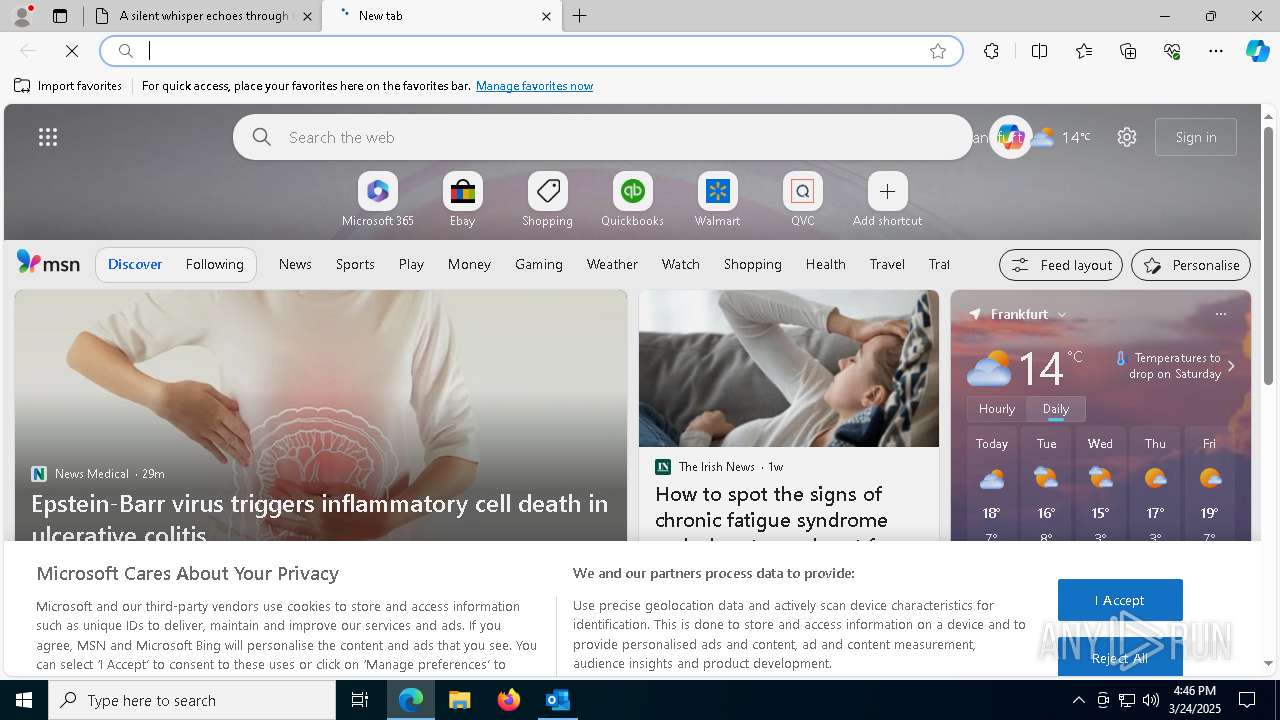
Task: Open the Watch category
Action: pyautogui.click(x=680, y=264)
